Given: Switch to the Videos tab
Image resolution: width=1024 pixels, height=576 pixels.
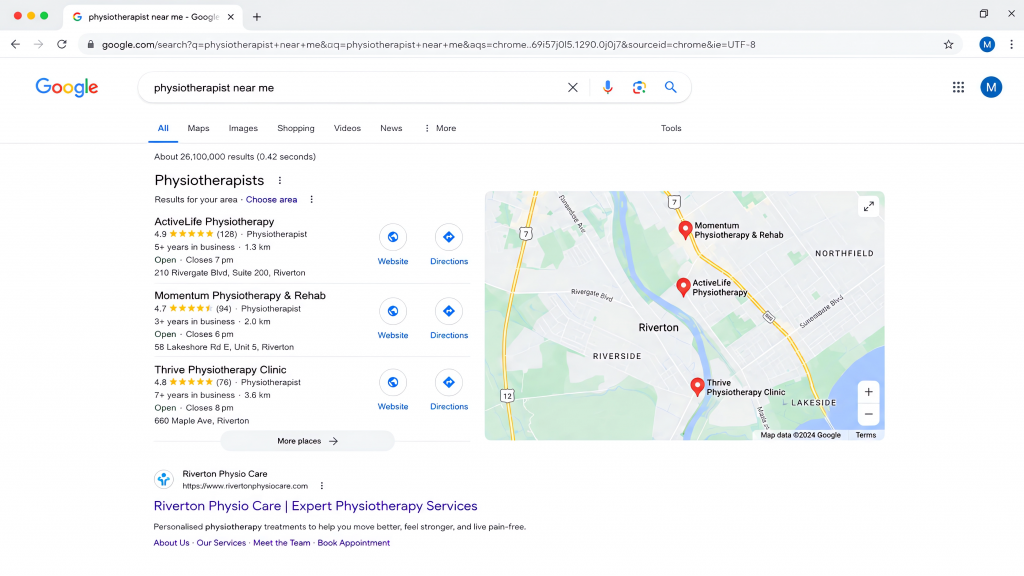Looking at the screenshot, I should coord(347,128).
